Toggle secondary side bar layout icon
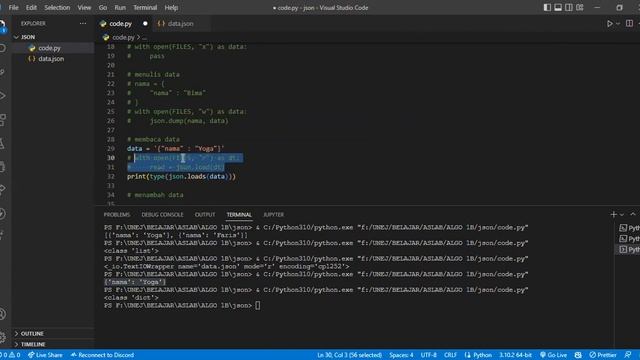This screenshot has height=360, width=640. tap(569, 7)
